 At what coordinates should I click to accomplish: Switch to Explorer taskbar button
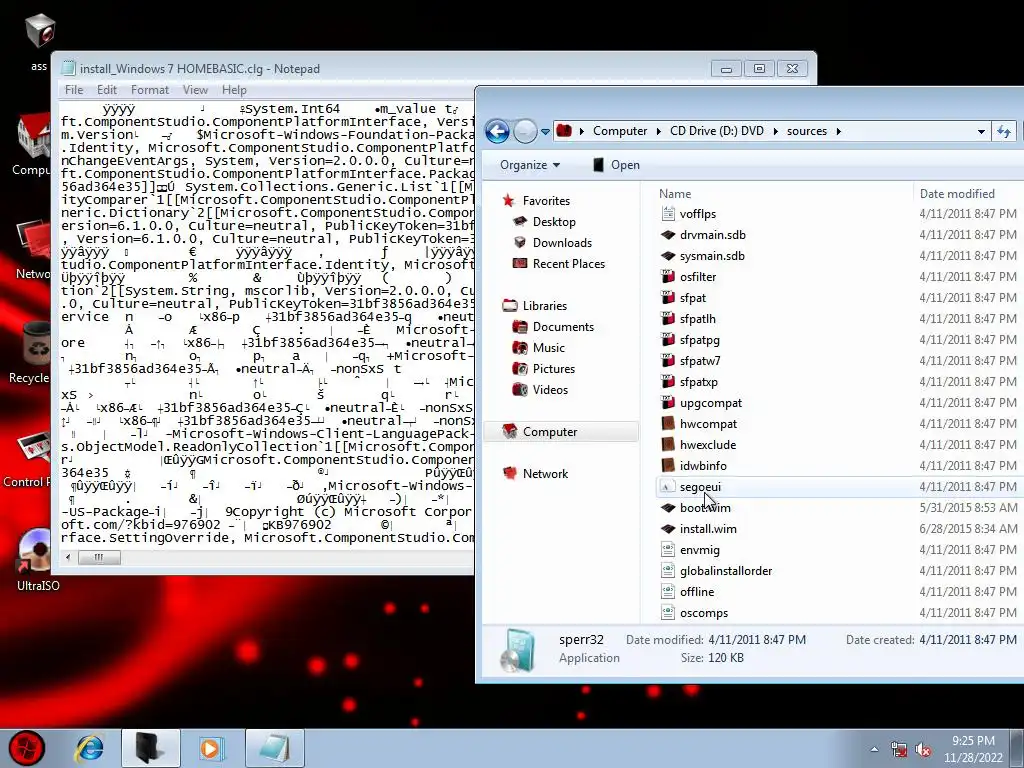(150, 748)
